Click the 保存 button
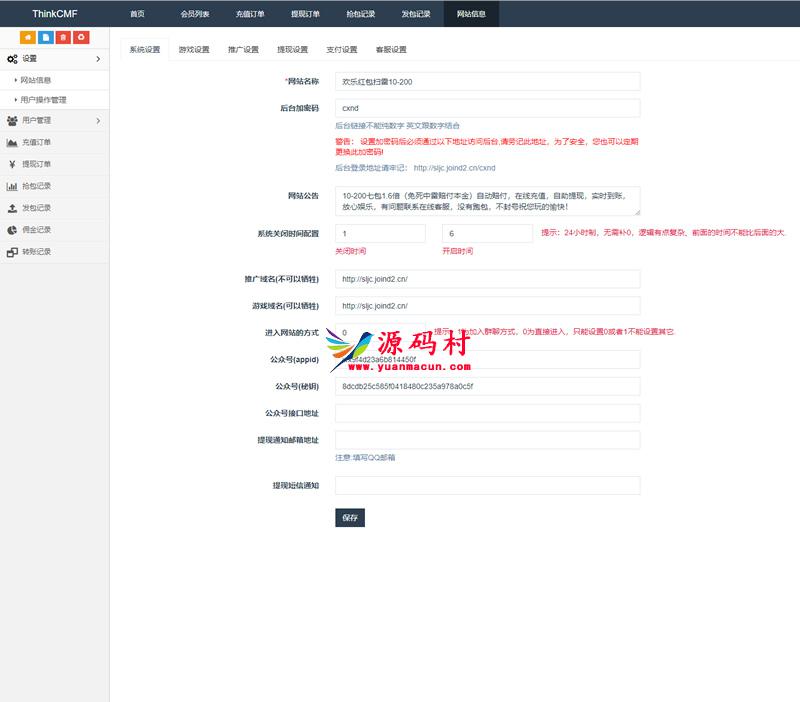This screenshot has height=702, width=800. (x=349, y=518)
